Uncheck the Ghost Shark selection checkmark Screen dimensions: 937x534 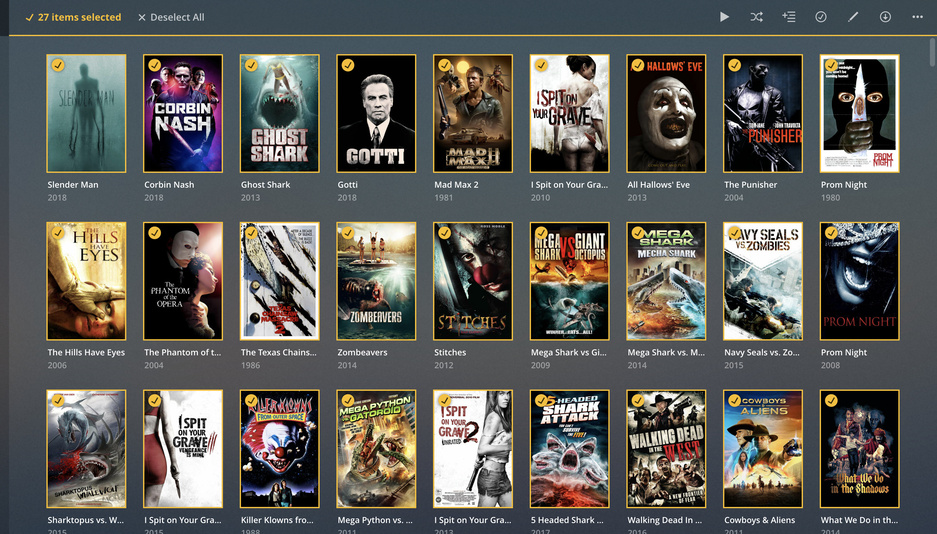click(x=251, y=65)
